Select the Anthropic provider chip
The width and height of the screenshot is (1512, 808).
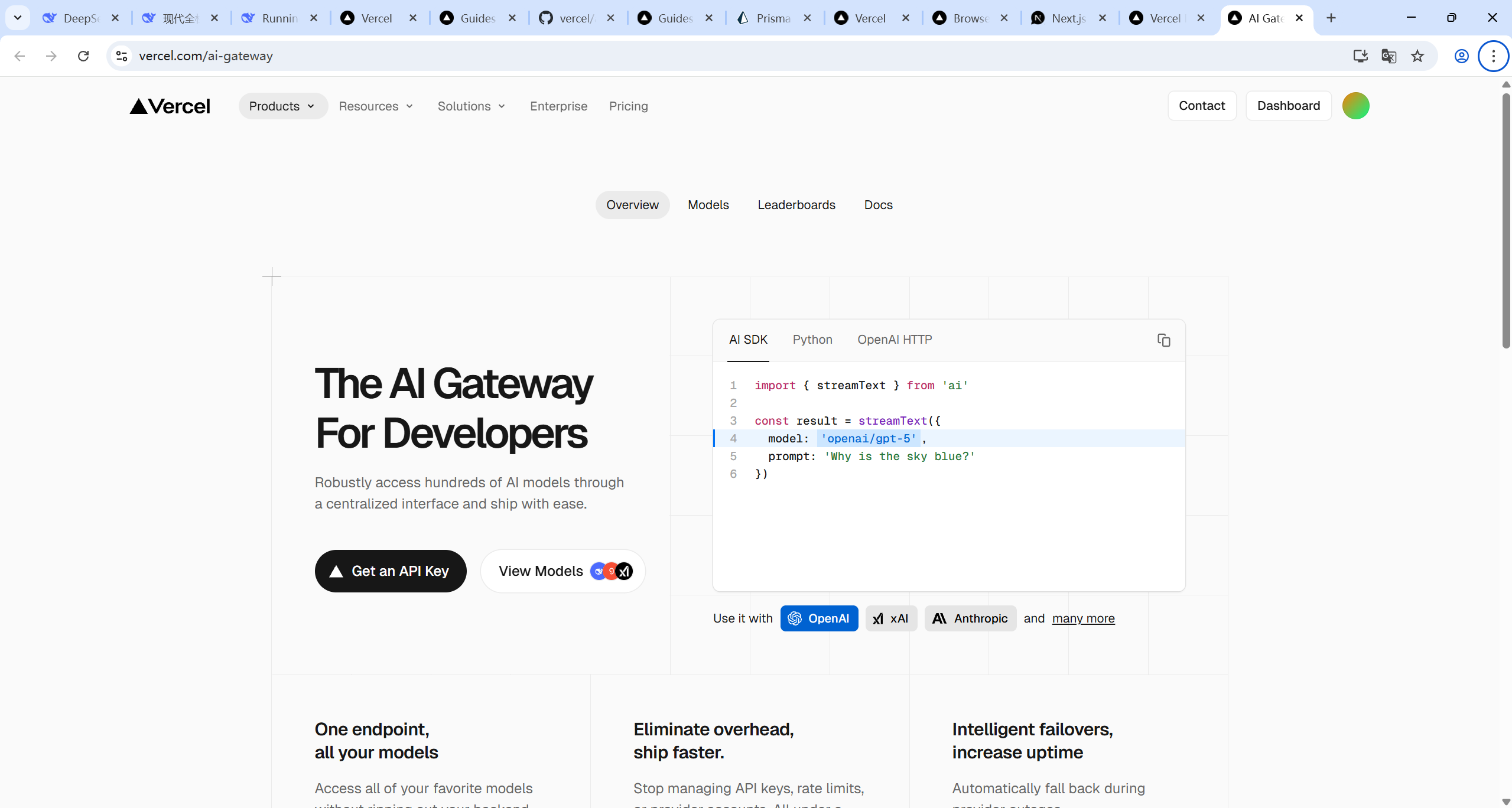(x=970, y=618)
